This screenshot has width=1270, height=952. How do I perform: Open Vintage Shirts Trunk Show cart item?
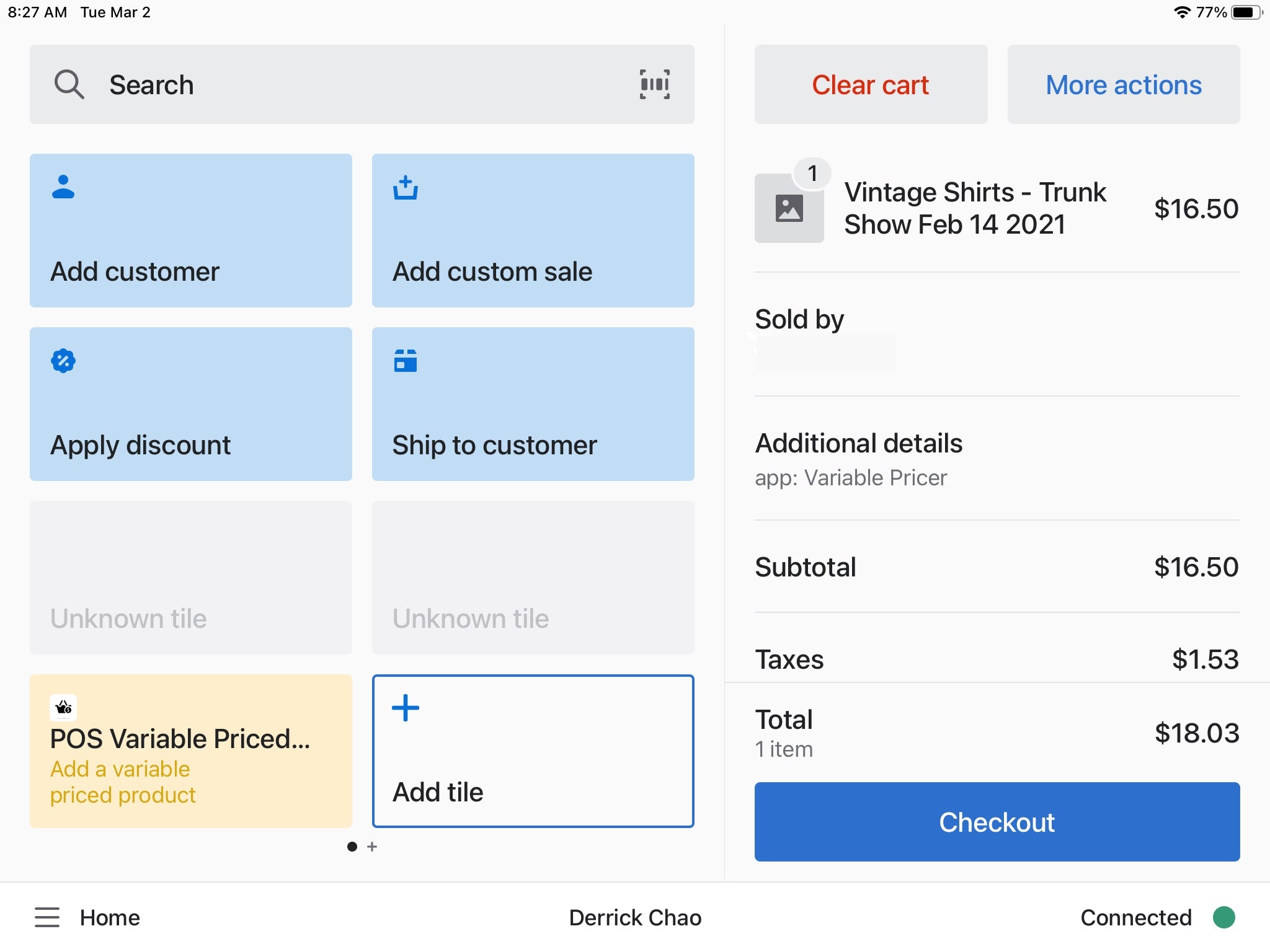click(975, 208)
